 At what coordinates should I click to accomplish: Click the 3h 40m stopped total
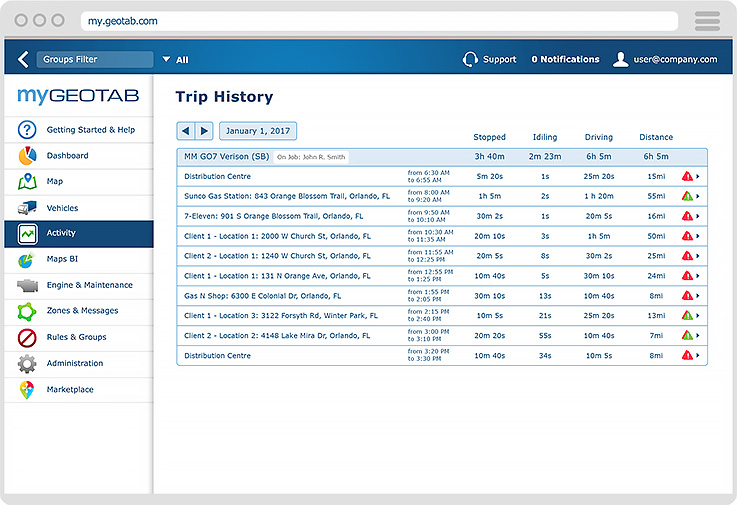click(489, 157)
